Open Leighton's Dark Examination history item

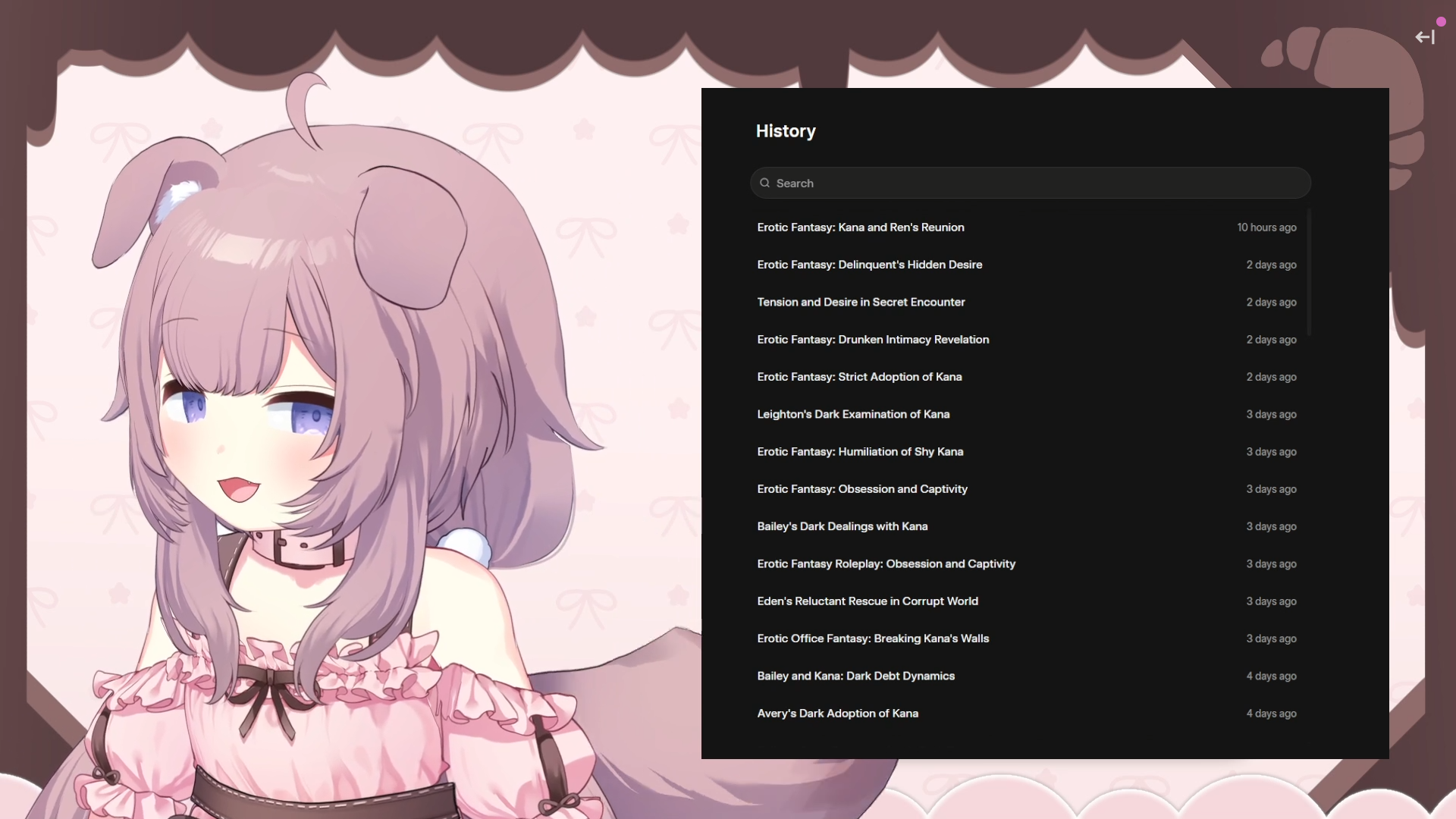(x=853, y=414)
